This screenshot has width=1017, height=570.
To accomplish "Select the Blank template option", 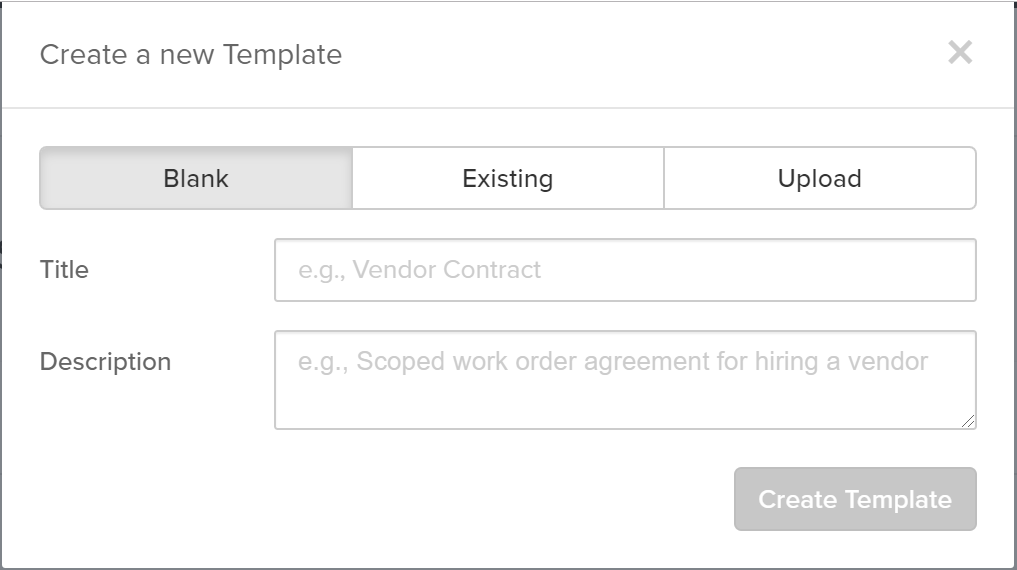I will (196, 178).
